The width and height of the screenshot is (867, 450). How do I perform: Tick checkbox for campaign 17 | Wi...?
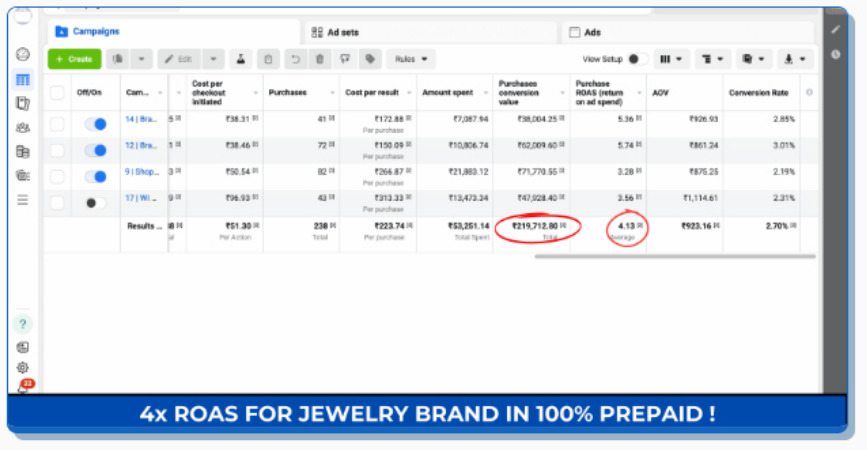(x=57, y=203)
